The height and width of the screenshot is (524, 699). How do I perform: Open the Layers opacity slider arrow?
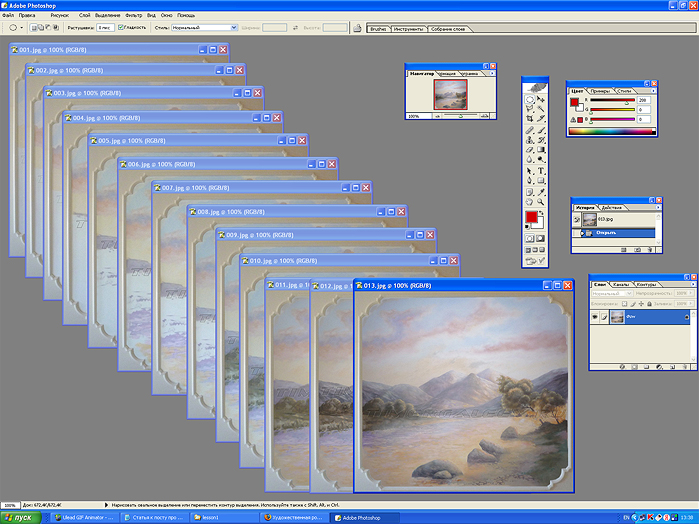point(691,293)
